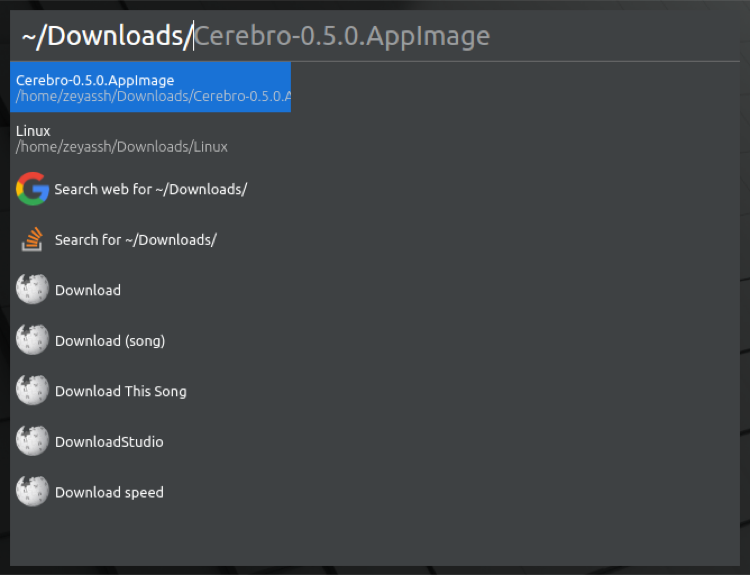Click Wikipedia icon beside DownloadStudio
The height and width of the screenshot is (575, 750).
point(32,441)
